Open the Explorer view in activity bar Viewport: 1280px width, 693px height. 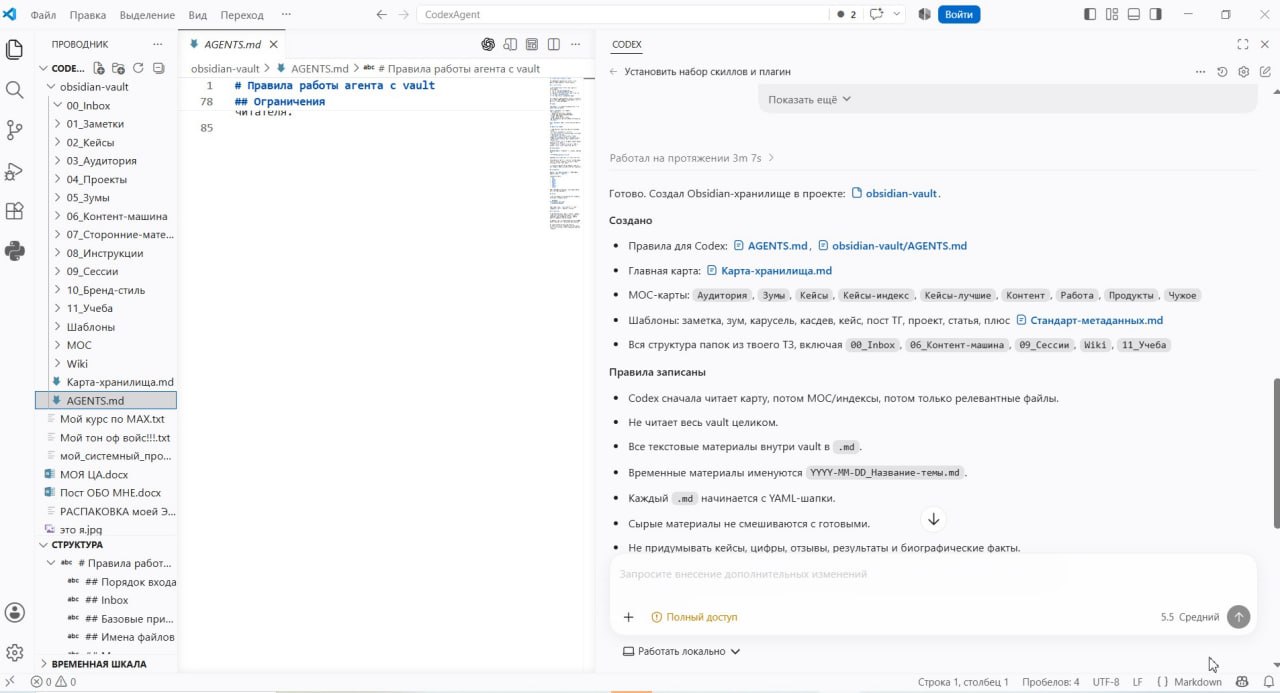14,49
